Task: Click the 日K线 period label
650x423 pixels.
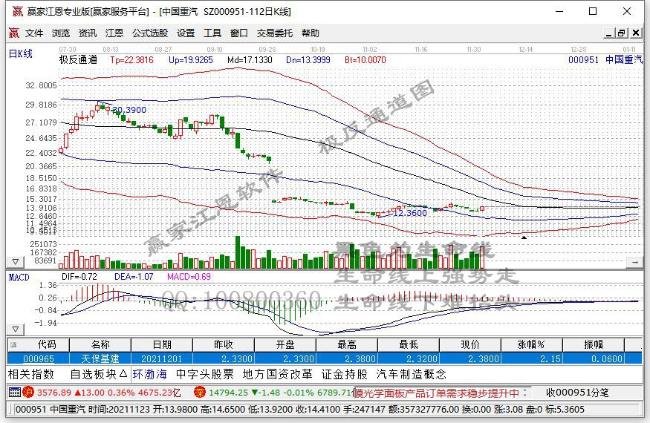Action: point(20,54)
